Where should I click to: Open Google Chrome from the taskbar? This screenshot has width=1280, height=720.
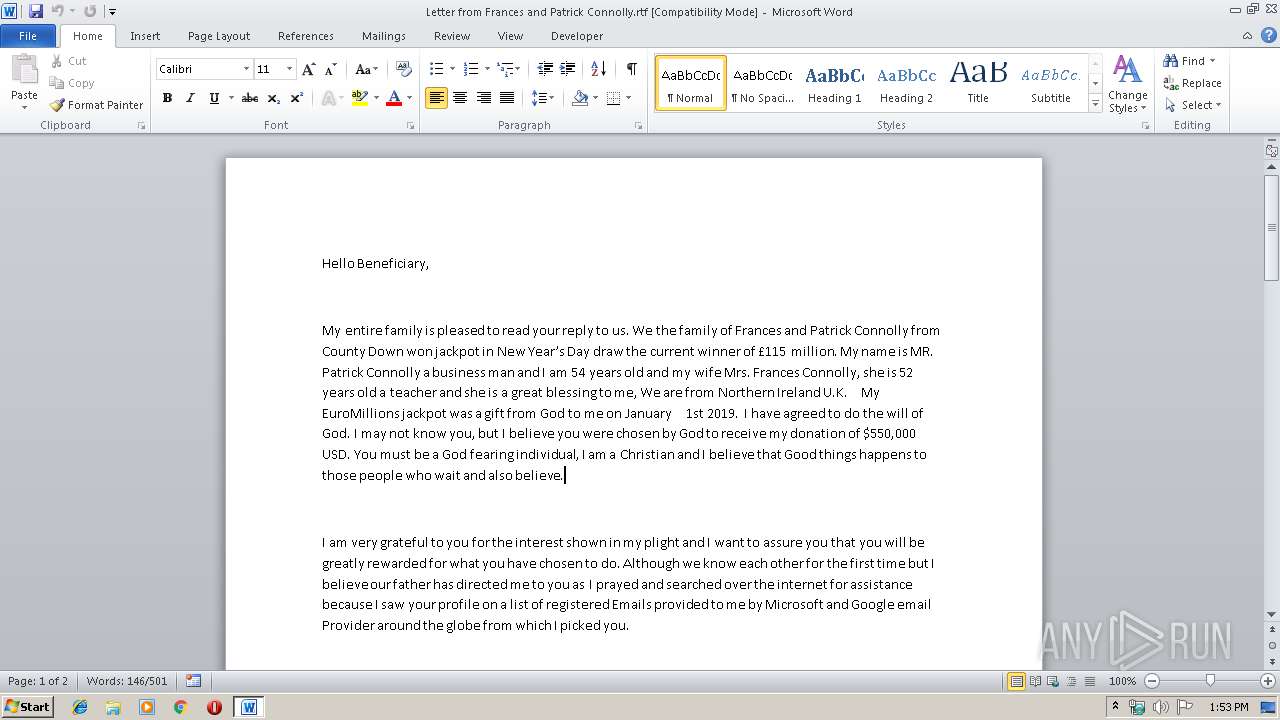(180, 707)
